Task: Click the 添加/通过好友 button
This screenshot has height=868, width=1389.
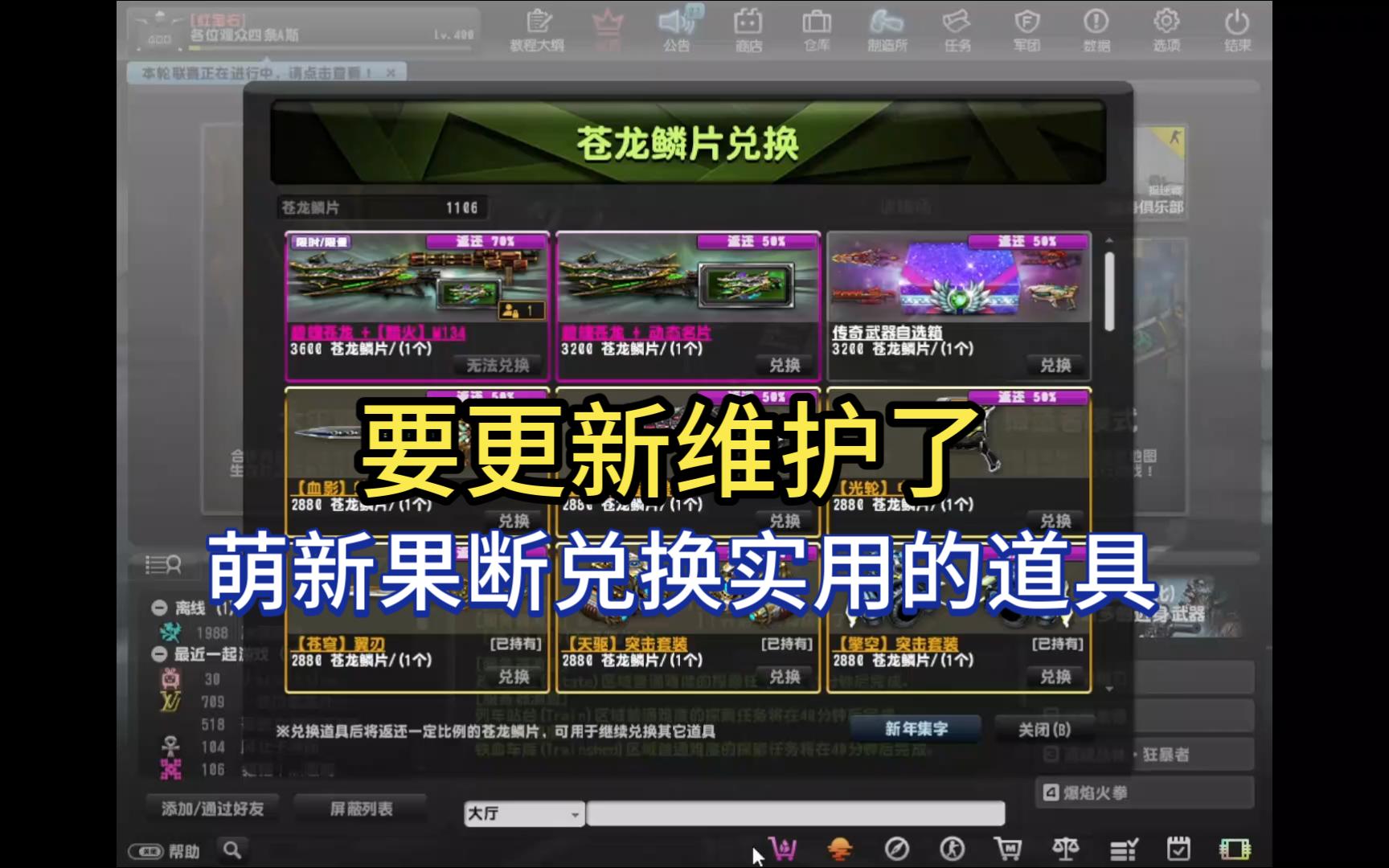Action: point(212,809)
